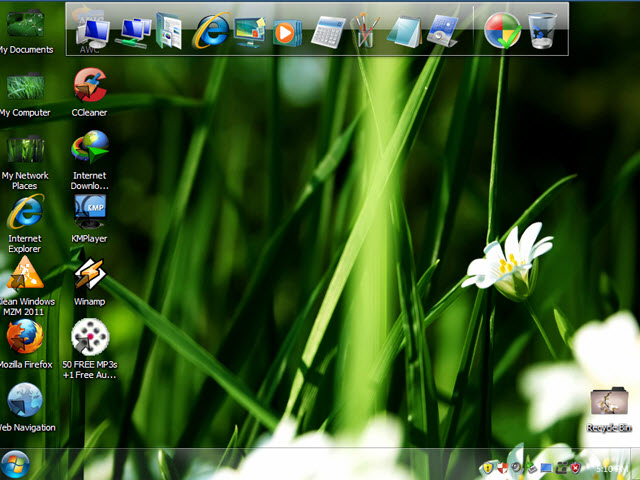640x480 pixels.
Task: Launch Internet Explorer from the dock
Action: [x=211, y=30]
